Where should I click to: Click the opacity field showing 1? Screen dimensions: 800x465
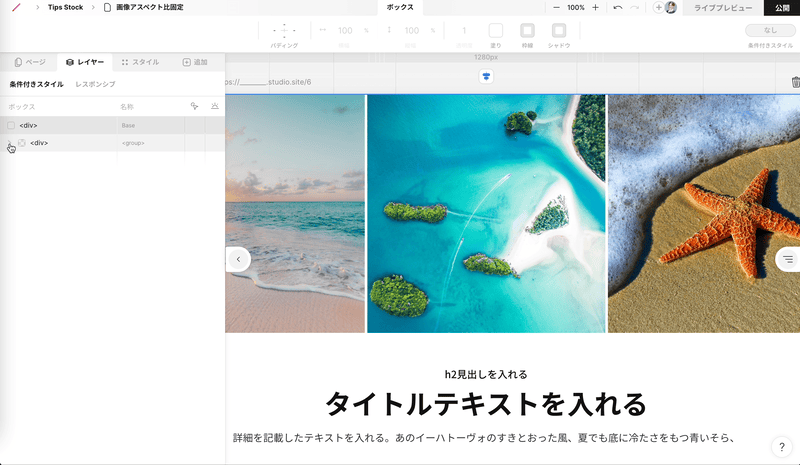pos(464,31)
